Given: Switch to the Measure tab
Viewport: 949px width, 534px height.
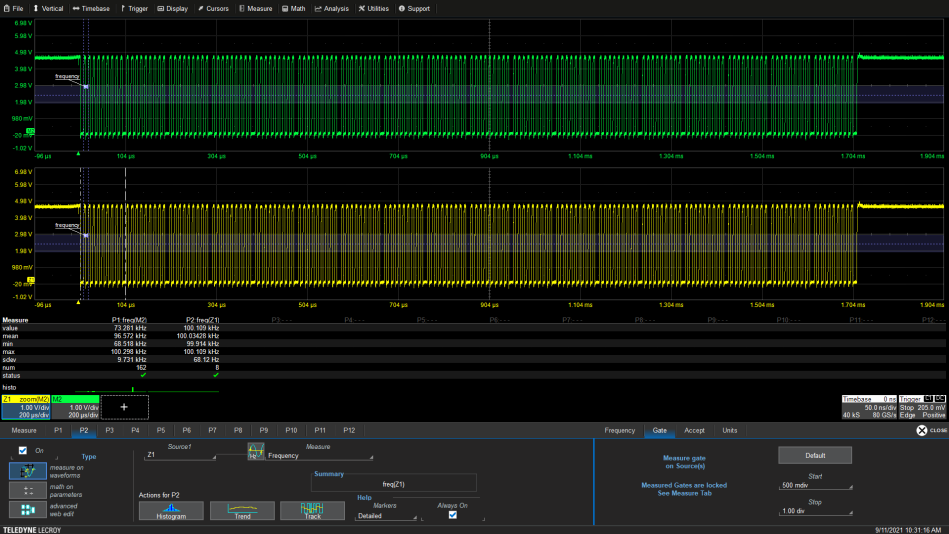Looking at the screenshot, I should pyautogui.click(x=24, y=430).
